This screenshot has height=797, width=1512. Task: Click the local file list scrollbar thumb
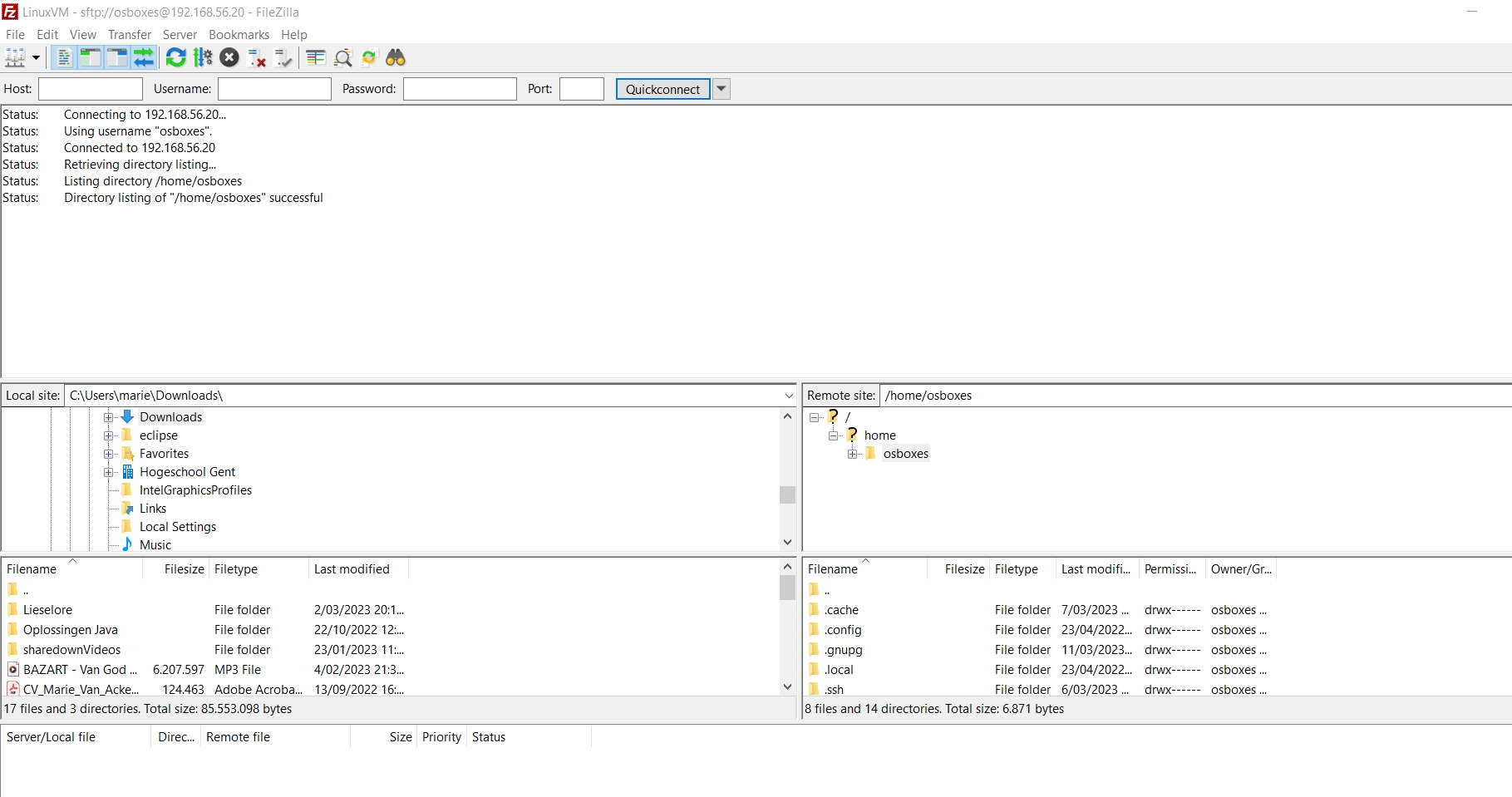pyautogui.click(x=788, y=588)
